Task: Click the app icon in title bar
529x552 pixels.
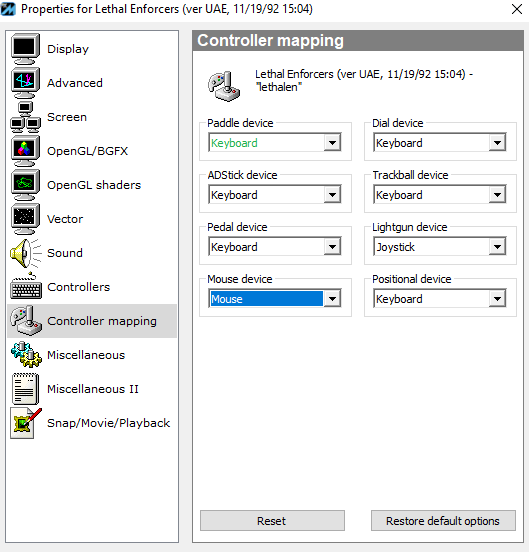Action: click(8, 9)
